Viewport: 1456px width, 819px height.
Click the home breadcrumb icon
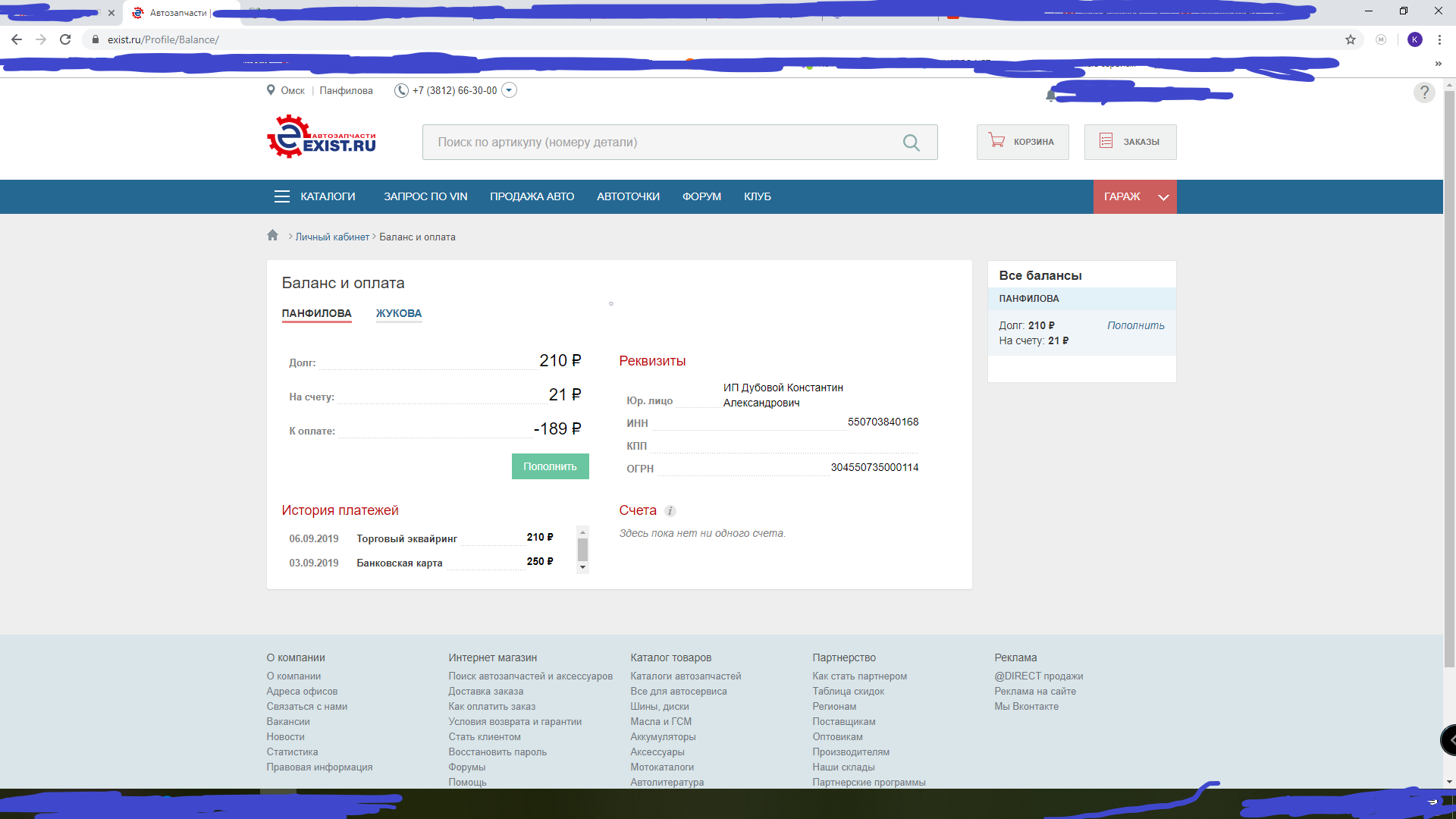coord(273,235)
